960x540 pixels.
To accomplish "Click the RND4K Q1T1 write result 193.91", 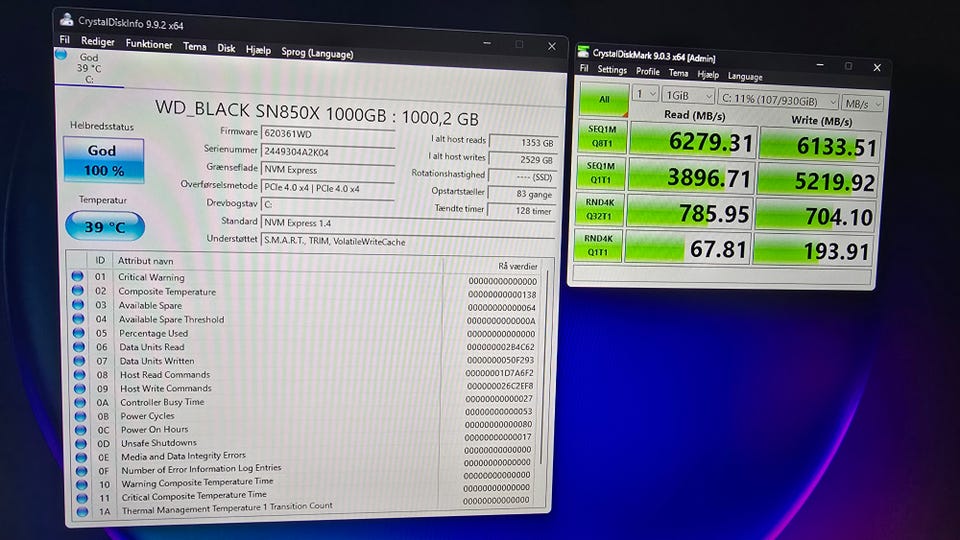I will [x=812, y=250].
